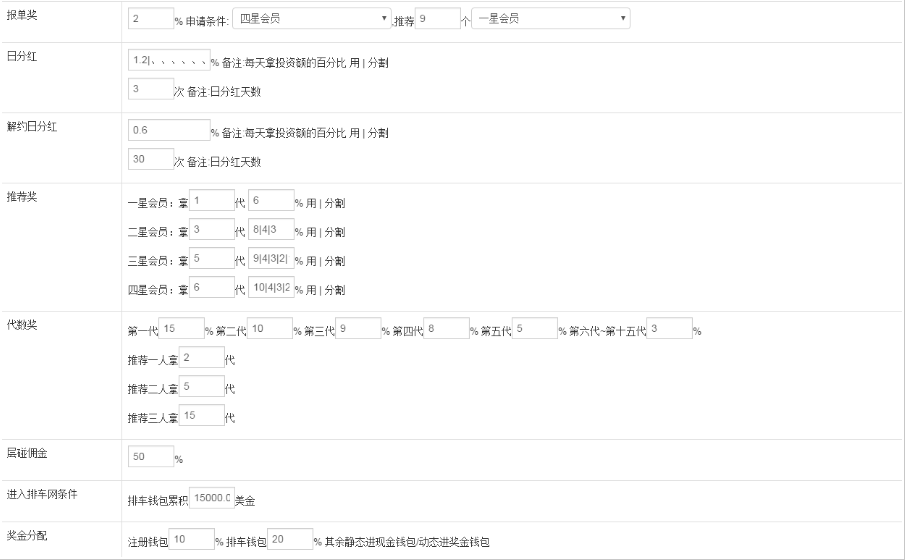This screenshot has width=905, height=560.
Task: Click the 代数奖 row label
Action: 22,325
